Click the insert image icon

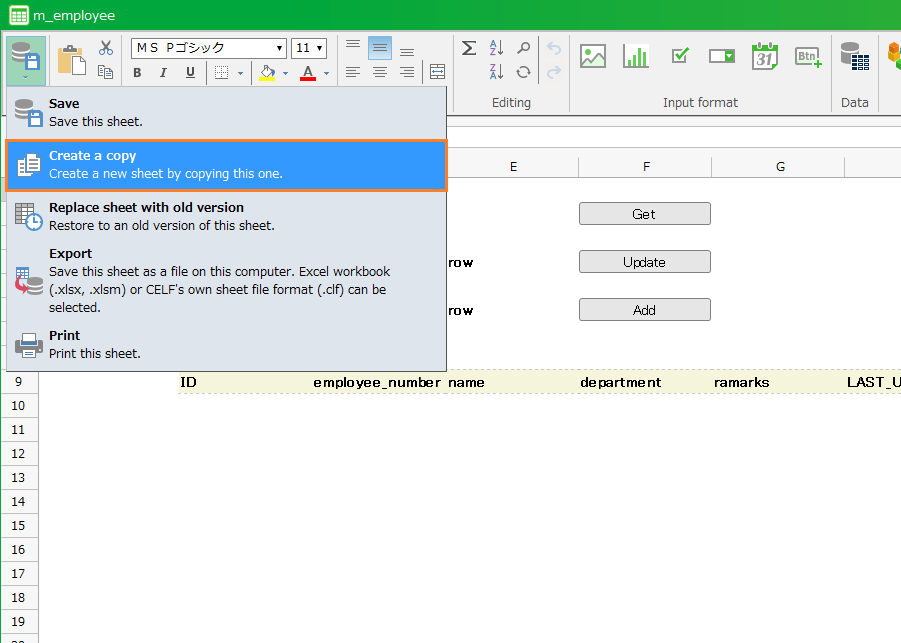click(593, 57)
